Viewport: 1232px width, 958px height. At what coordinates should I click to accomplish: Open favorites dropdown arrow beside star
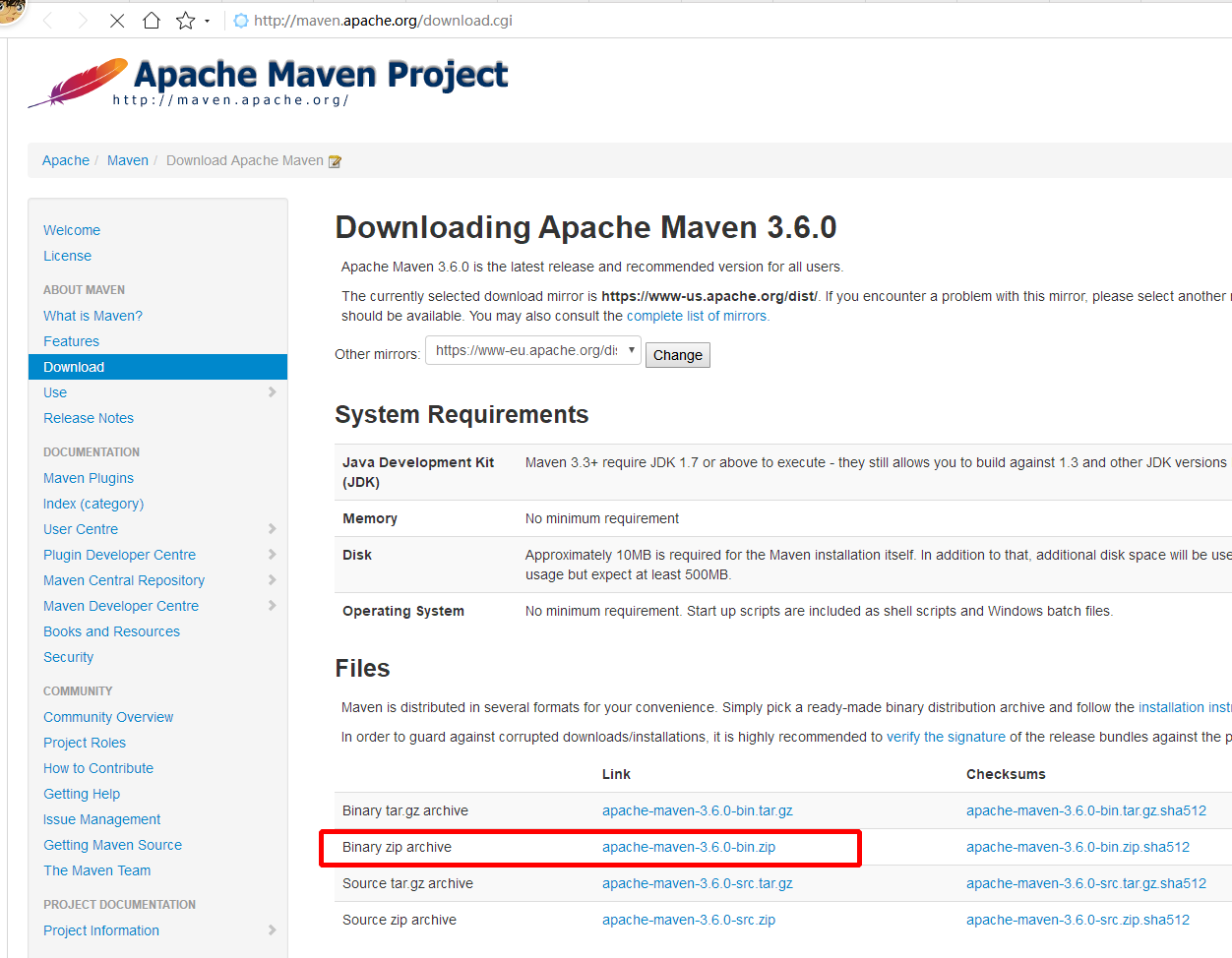207,21
